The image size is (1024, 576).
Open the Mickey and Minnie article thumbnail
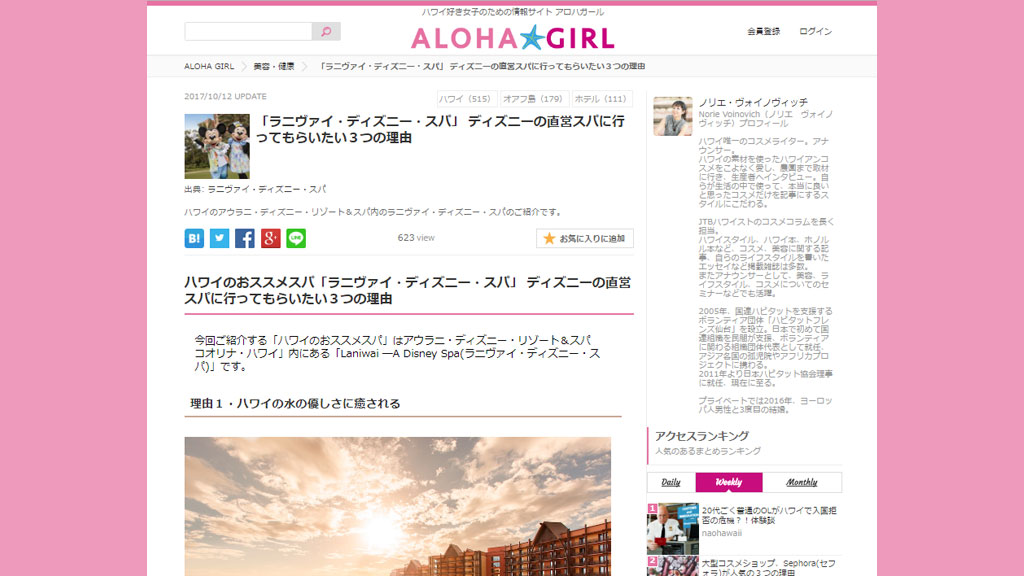coord(217,146)
